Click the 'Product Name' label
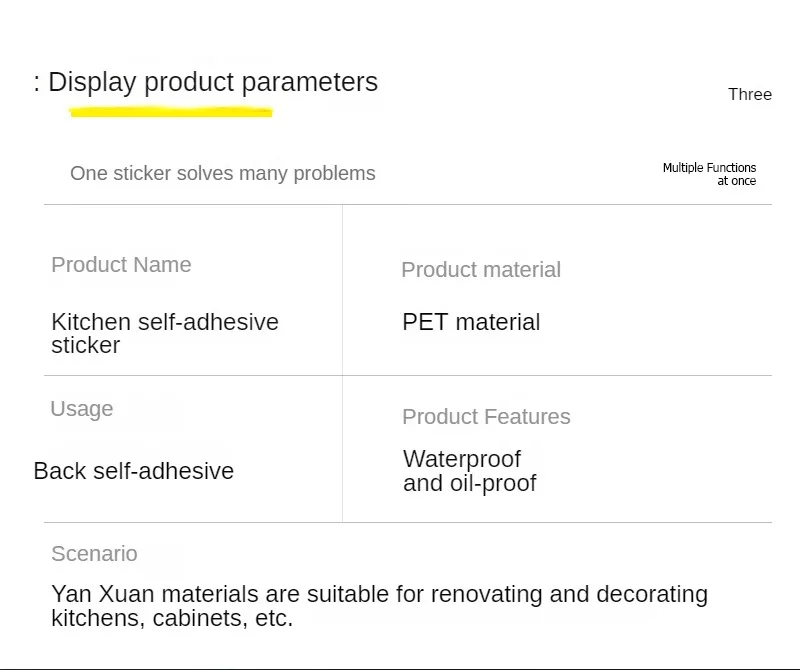 (121, 265)
